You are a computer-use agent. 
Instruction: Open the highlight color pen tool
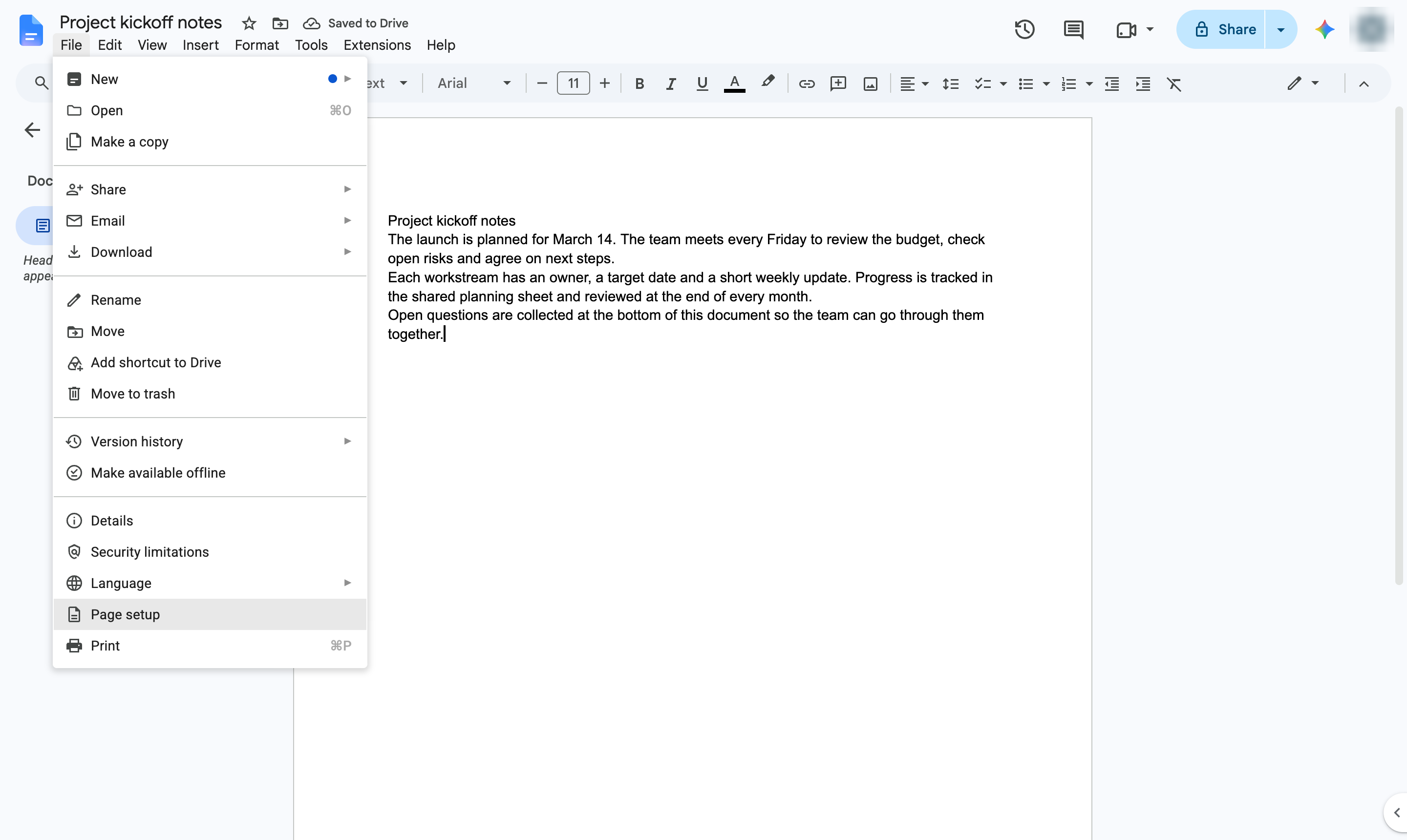[x=767, y=83]
